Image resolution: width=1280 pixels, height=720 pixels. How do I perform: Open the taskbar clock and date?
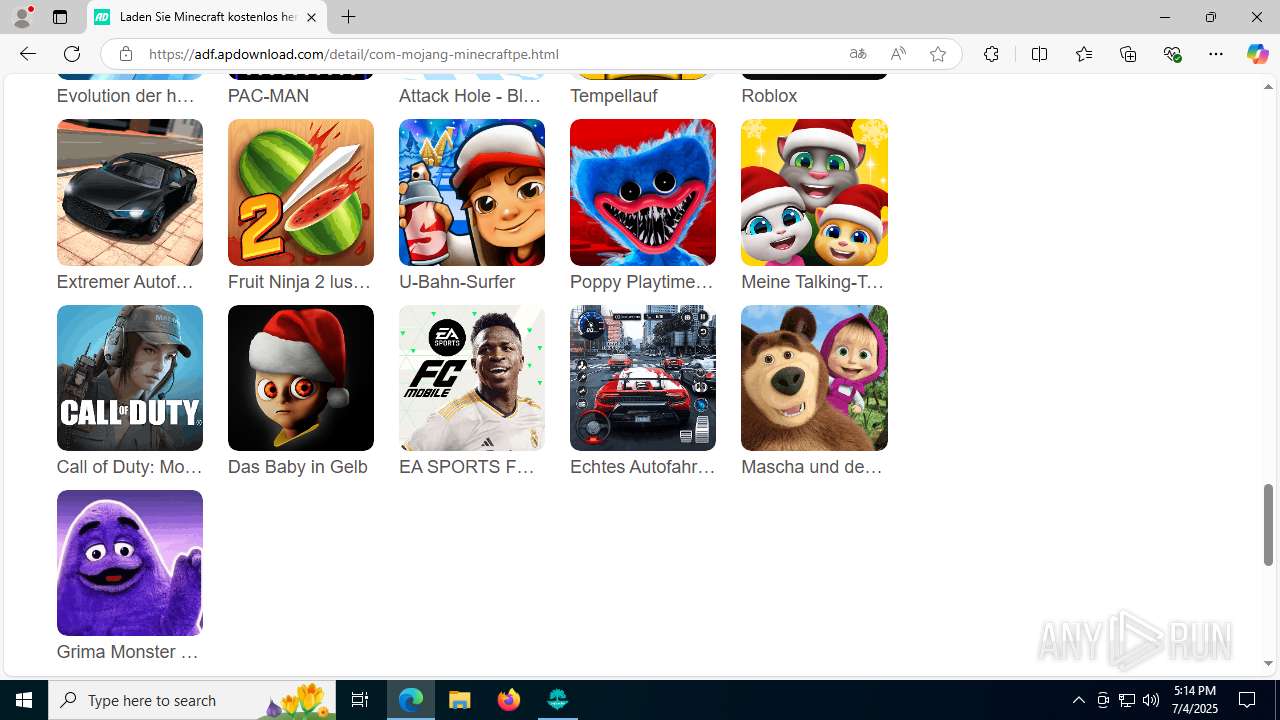coord(1195,700)
